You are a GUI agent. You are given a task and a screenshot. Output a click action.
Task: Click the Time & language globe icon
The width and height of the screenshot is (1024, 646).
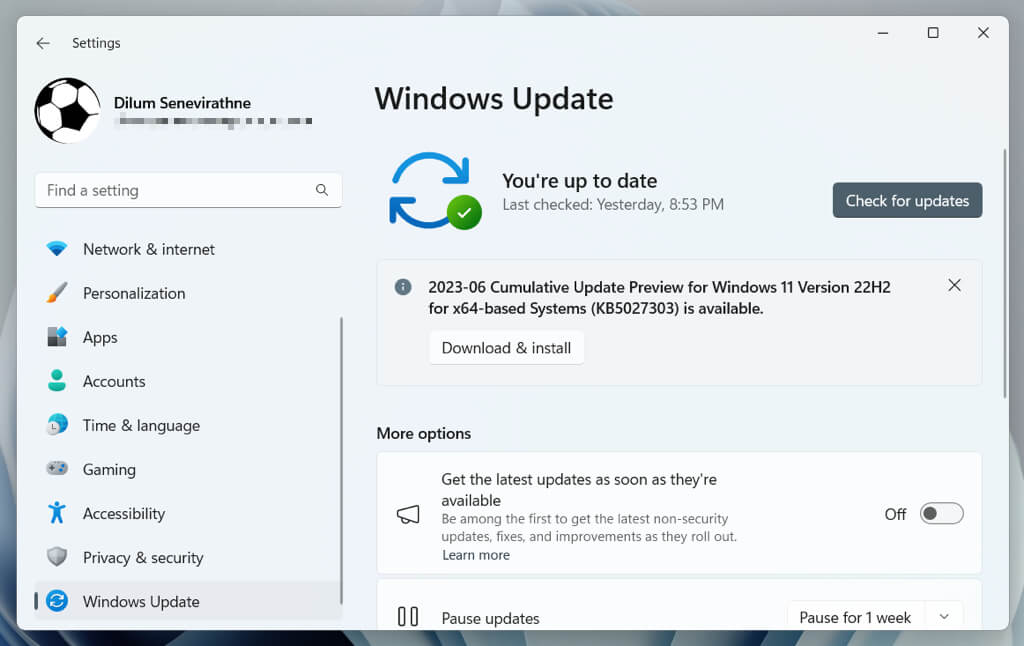tap(57, 425)
